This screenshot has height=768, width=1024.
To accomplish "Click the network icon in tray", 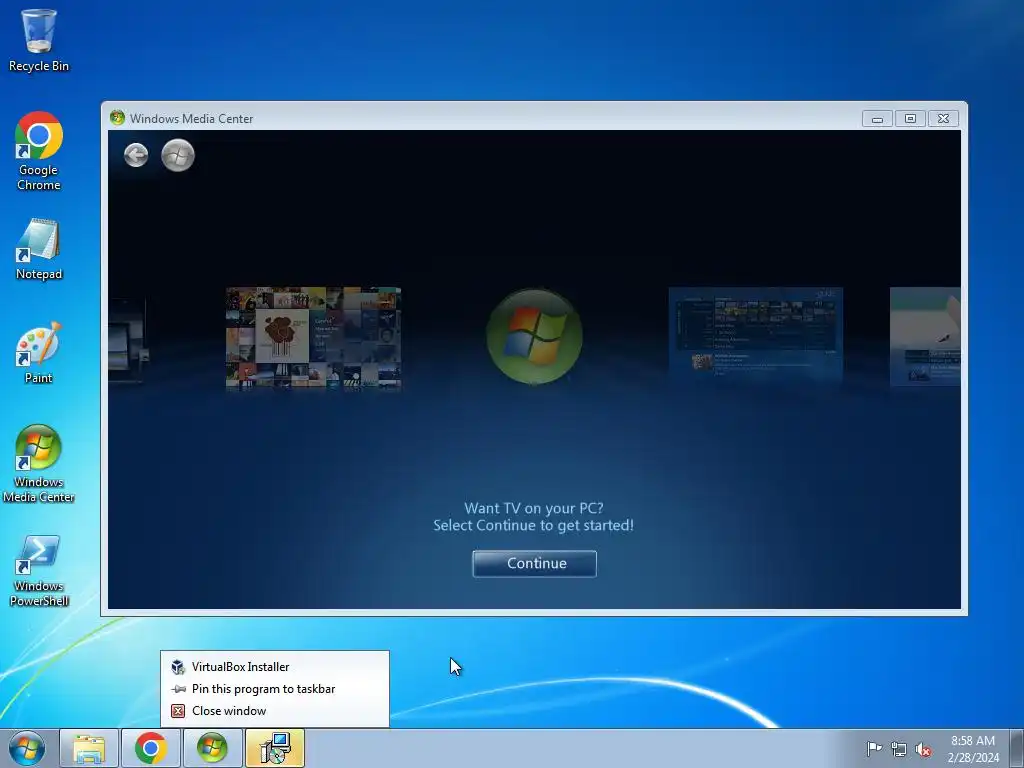I will (x=899, y=749).
